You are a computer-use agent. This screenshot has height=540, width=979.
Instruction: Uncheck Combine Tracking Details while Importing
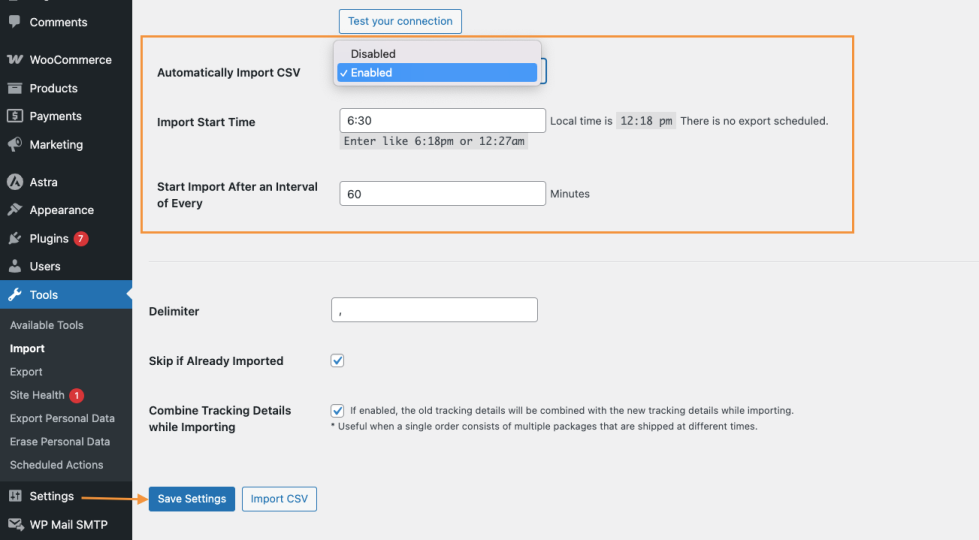[338, 410]
